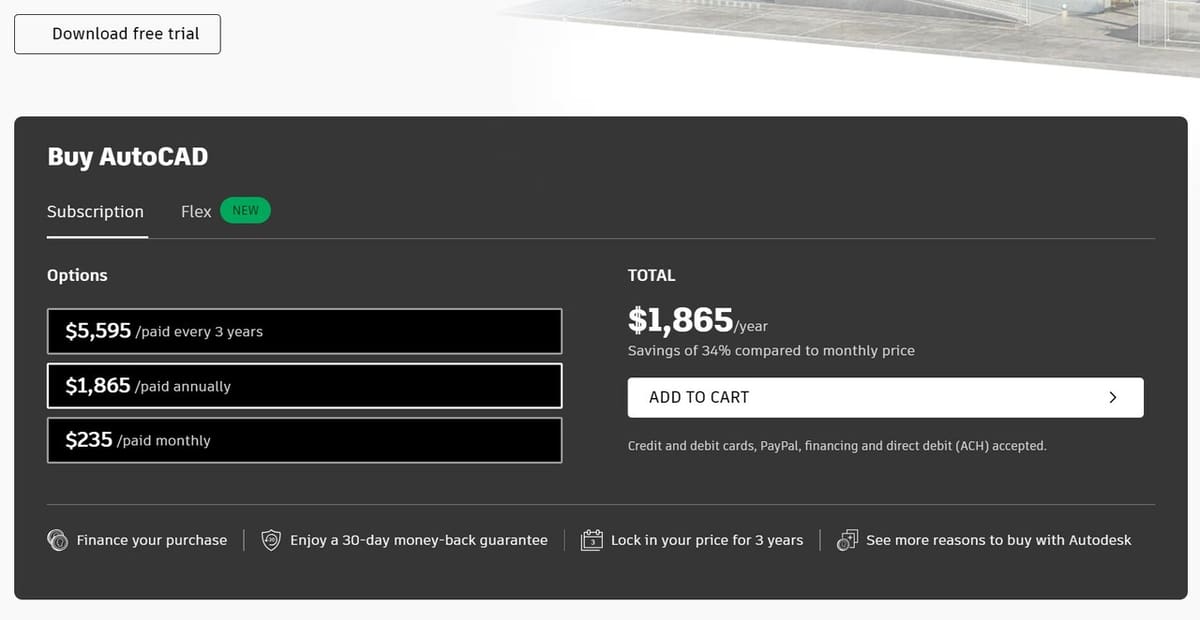Click the ADD TO CART button
The image size is (1200, 620).
[x=885, y=397]
